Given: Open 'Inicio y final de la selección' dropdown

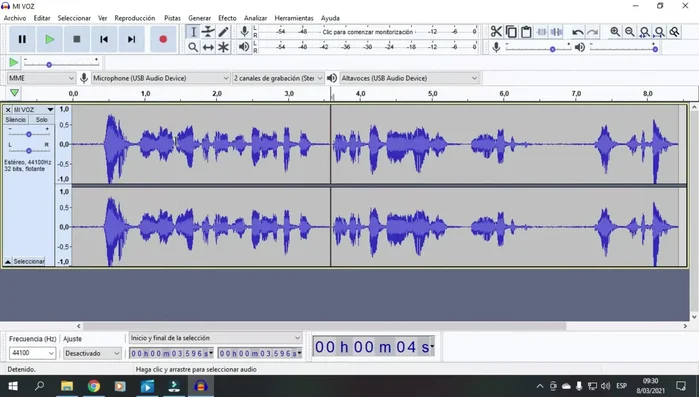Looking at the screenshot, I should click(x=216, y=338).
